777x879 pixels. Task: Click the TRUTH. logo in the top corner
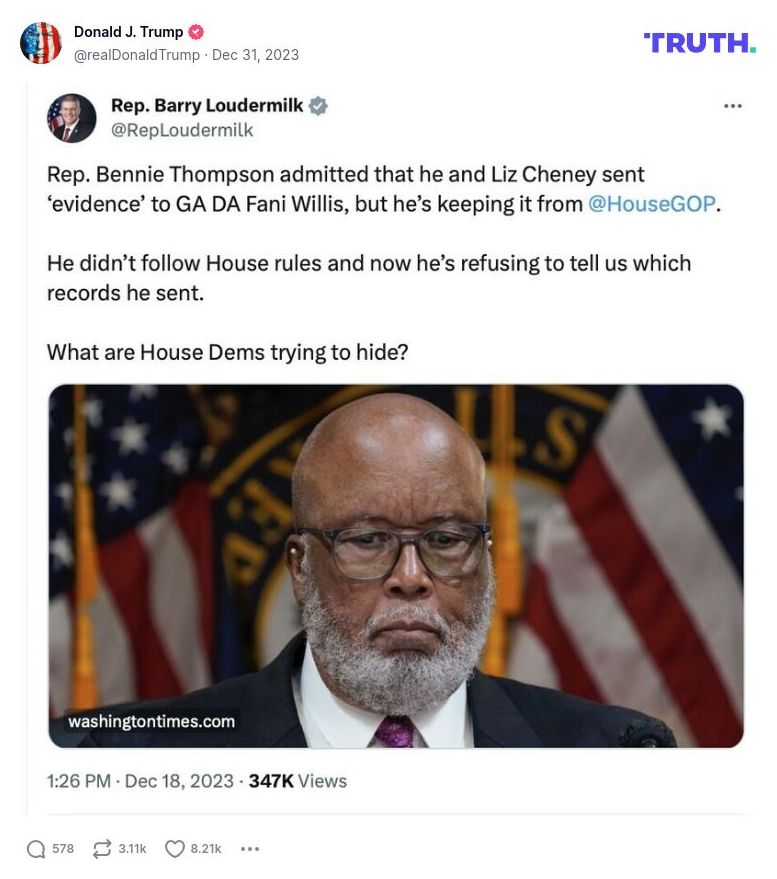click(x=697, y=42)
